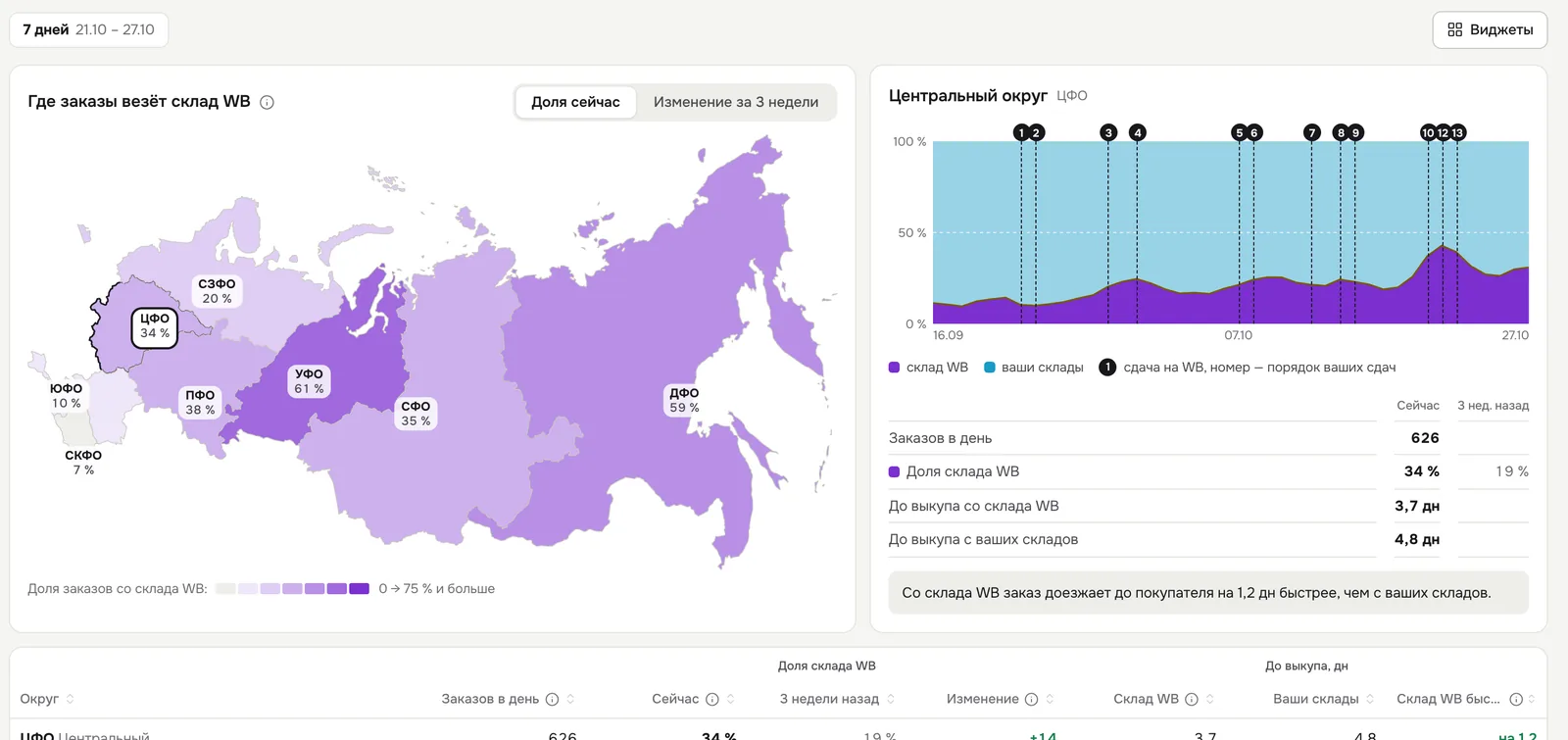Screen dimensions: 1568x740
Task: Show info for Склад WB column header
Action: click(1192, 699)
